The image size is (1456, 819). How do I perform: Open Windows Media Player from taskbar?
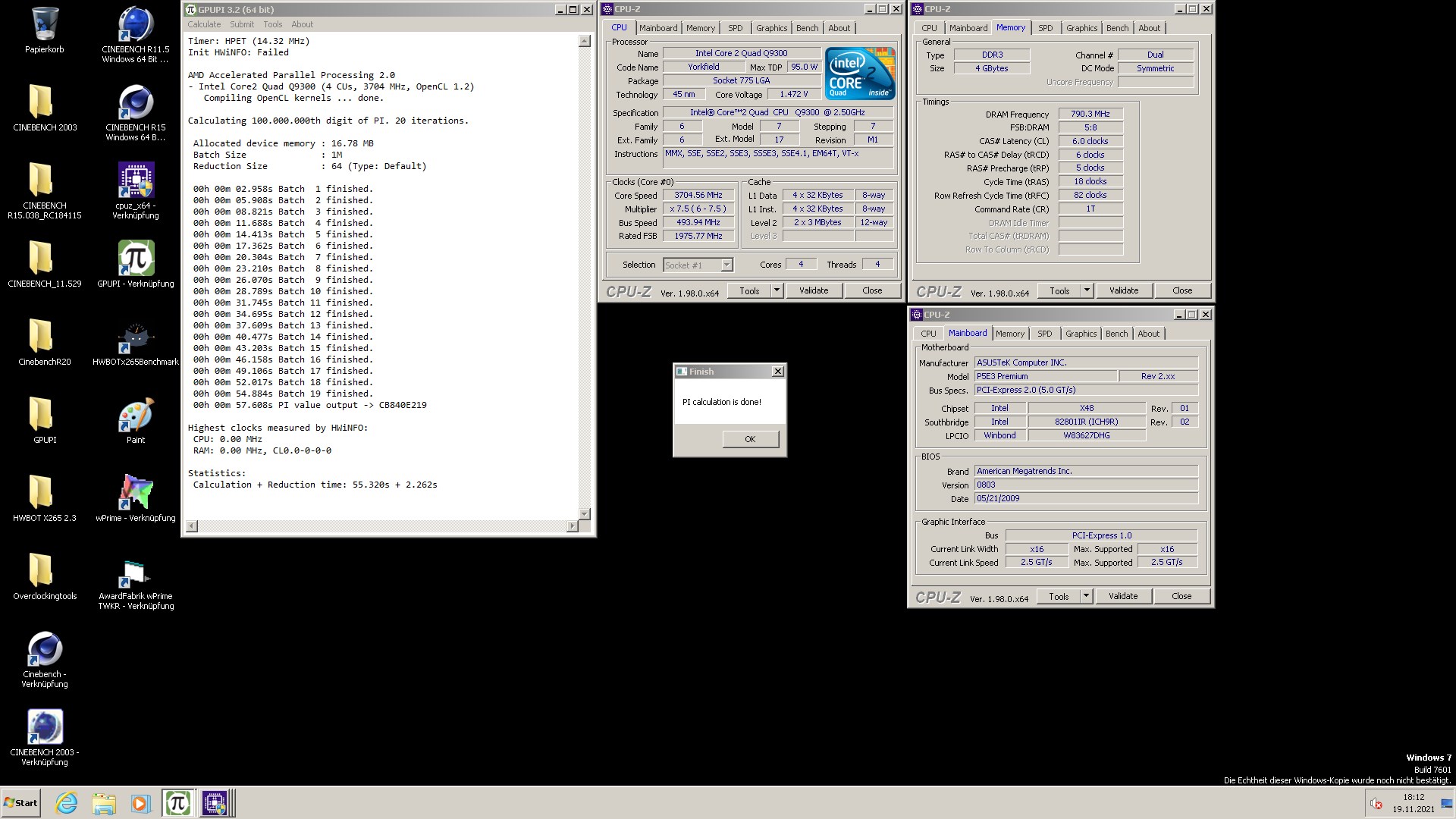click(x=140, y=803)
